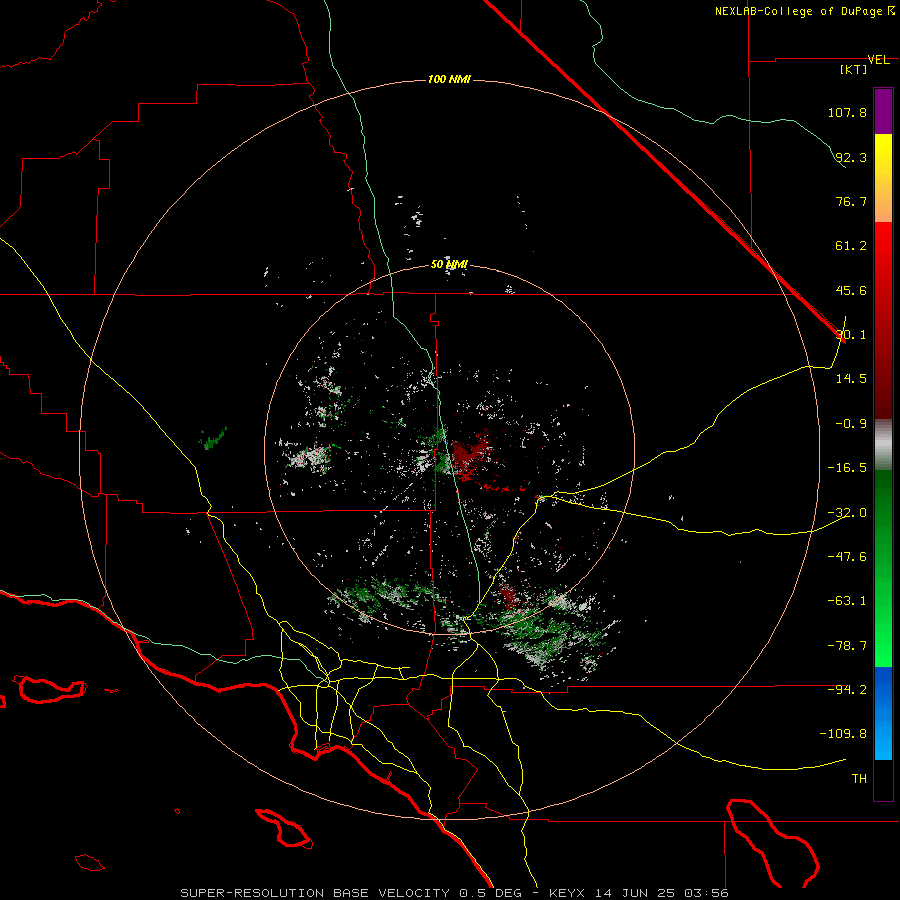The height and width of the screenshot is (900, 900).
Task: Click the -32.0 scale value
Action: 847,513
